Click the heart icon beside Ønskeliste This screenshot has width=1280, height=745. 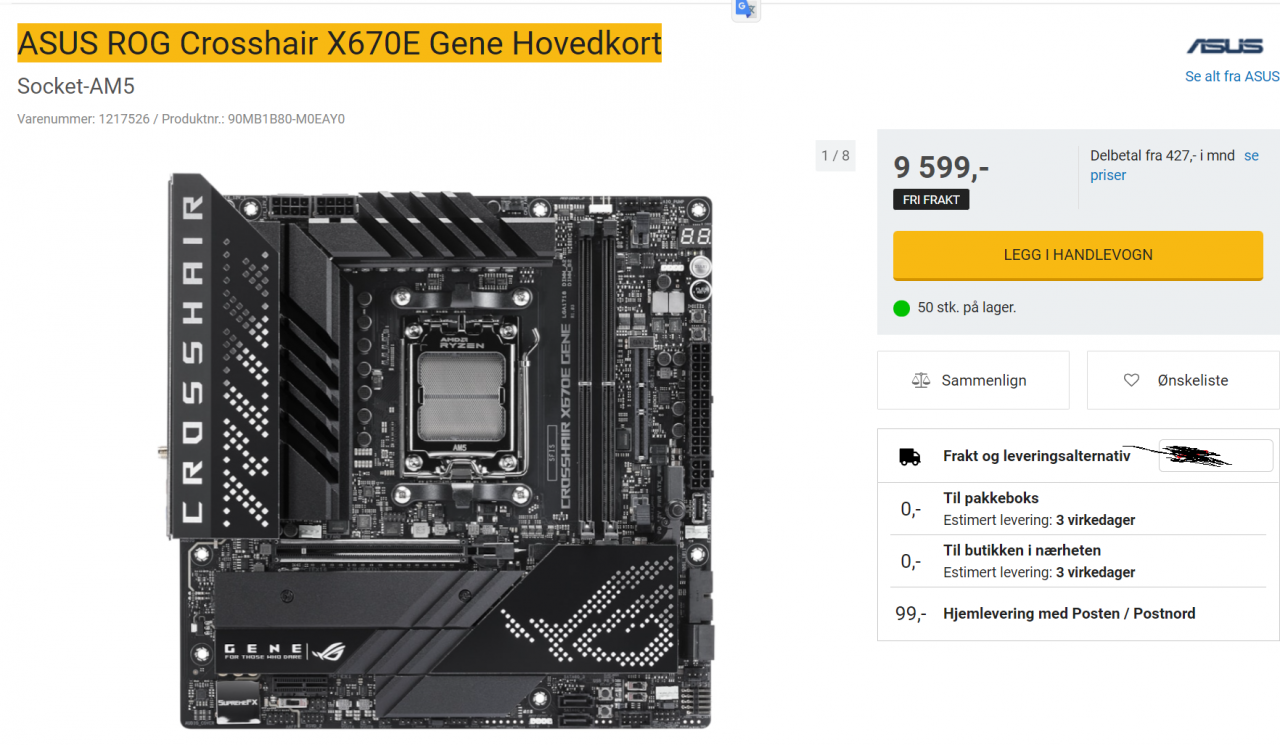[x=1131, y=380]
